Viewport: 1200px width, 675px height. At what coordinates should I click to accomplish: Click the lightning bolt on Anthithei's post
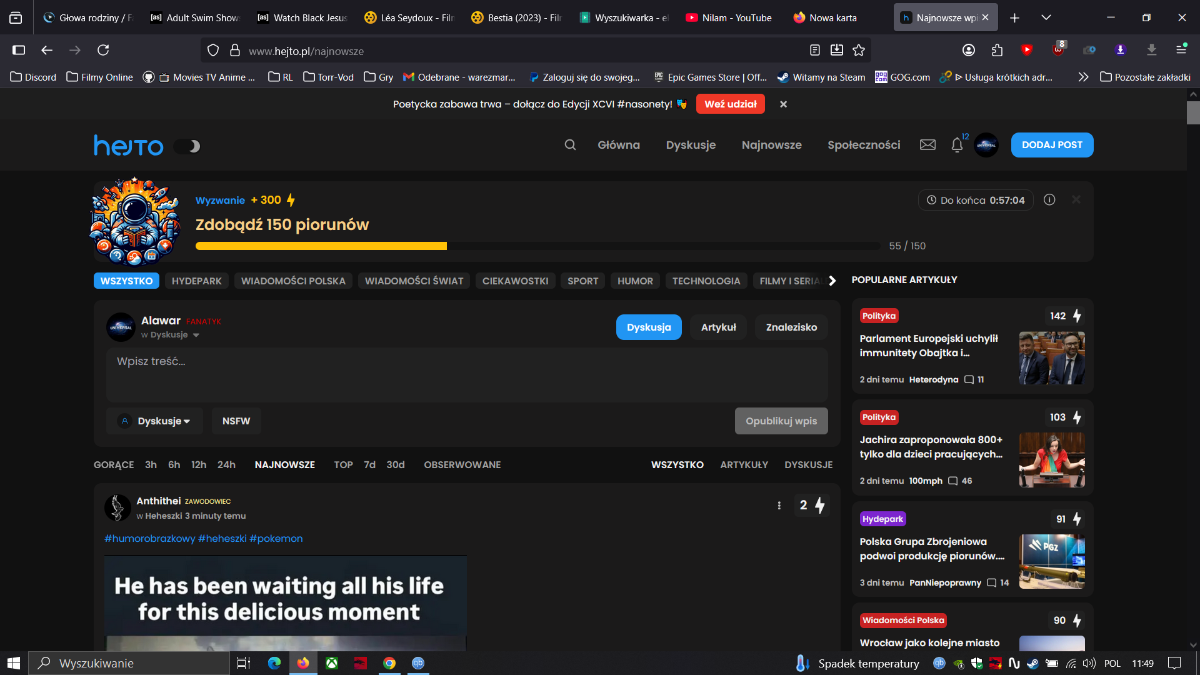(820, 506)
